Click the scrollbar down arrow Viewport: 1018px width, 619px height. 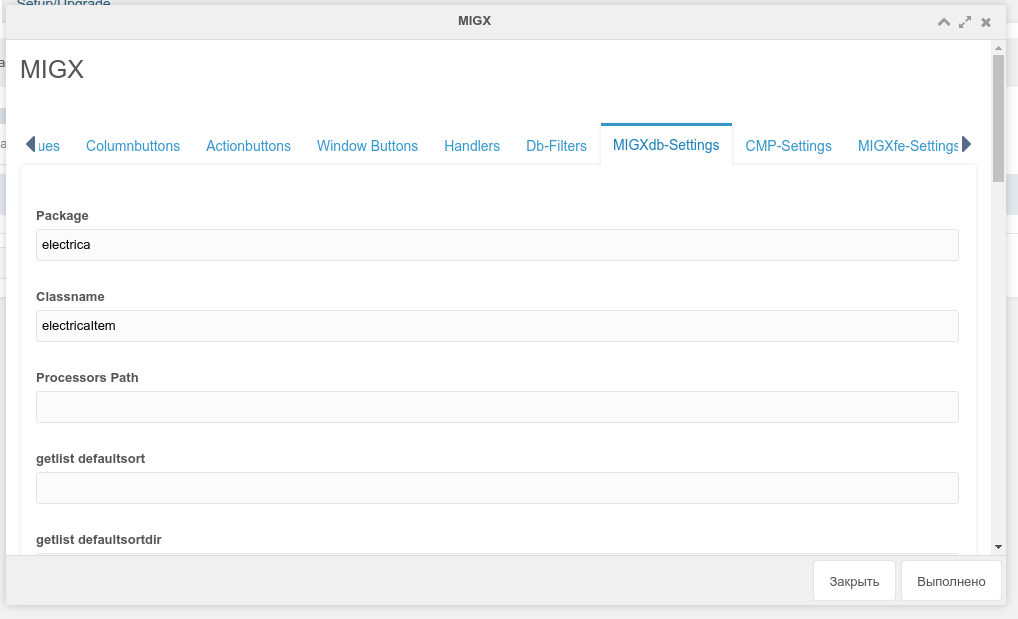tap(999, 547)
